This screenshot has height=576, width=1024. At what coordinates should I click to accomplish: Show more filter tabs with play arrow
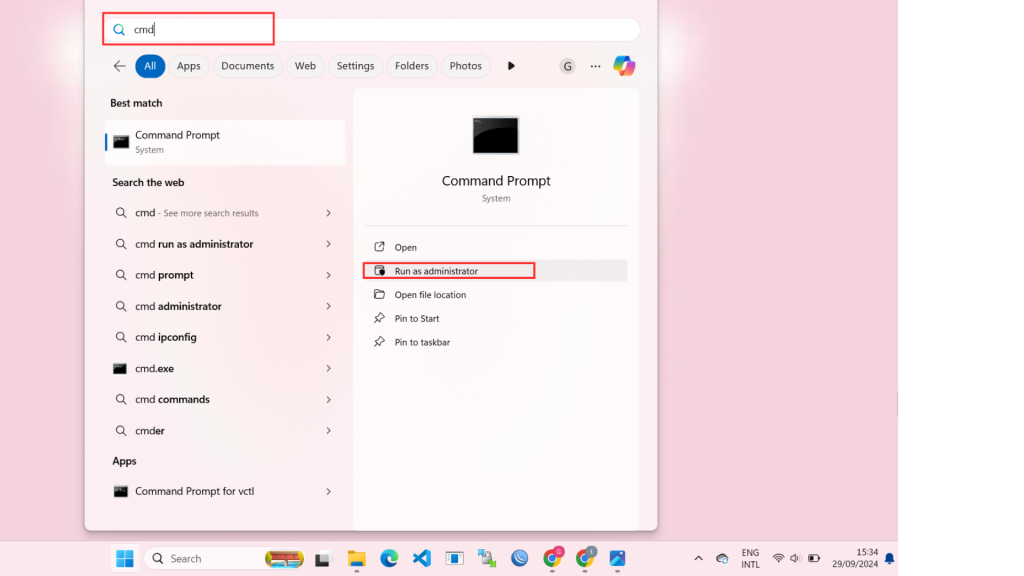coord(511,66)
